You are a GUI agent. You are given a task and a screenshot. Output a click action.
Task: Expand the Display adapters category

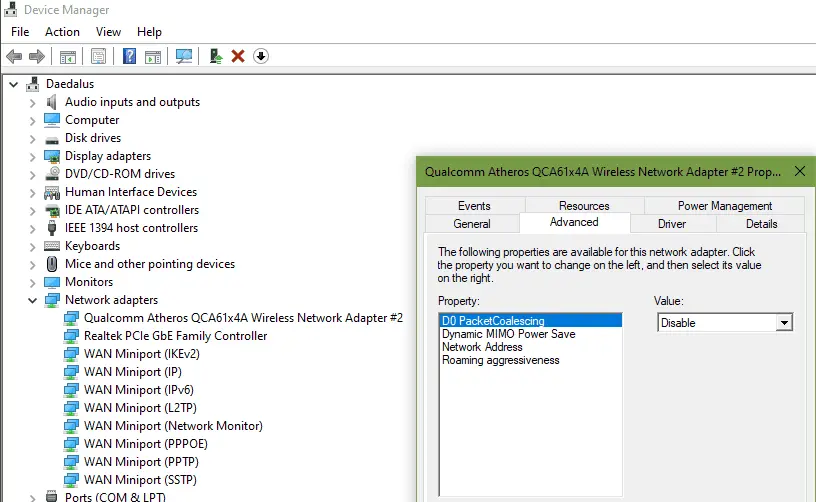tap(32, 157)
